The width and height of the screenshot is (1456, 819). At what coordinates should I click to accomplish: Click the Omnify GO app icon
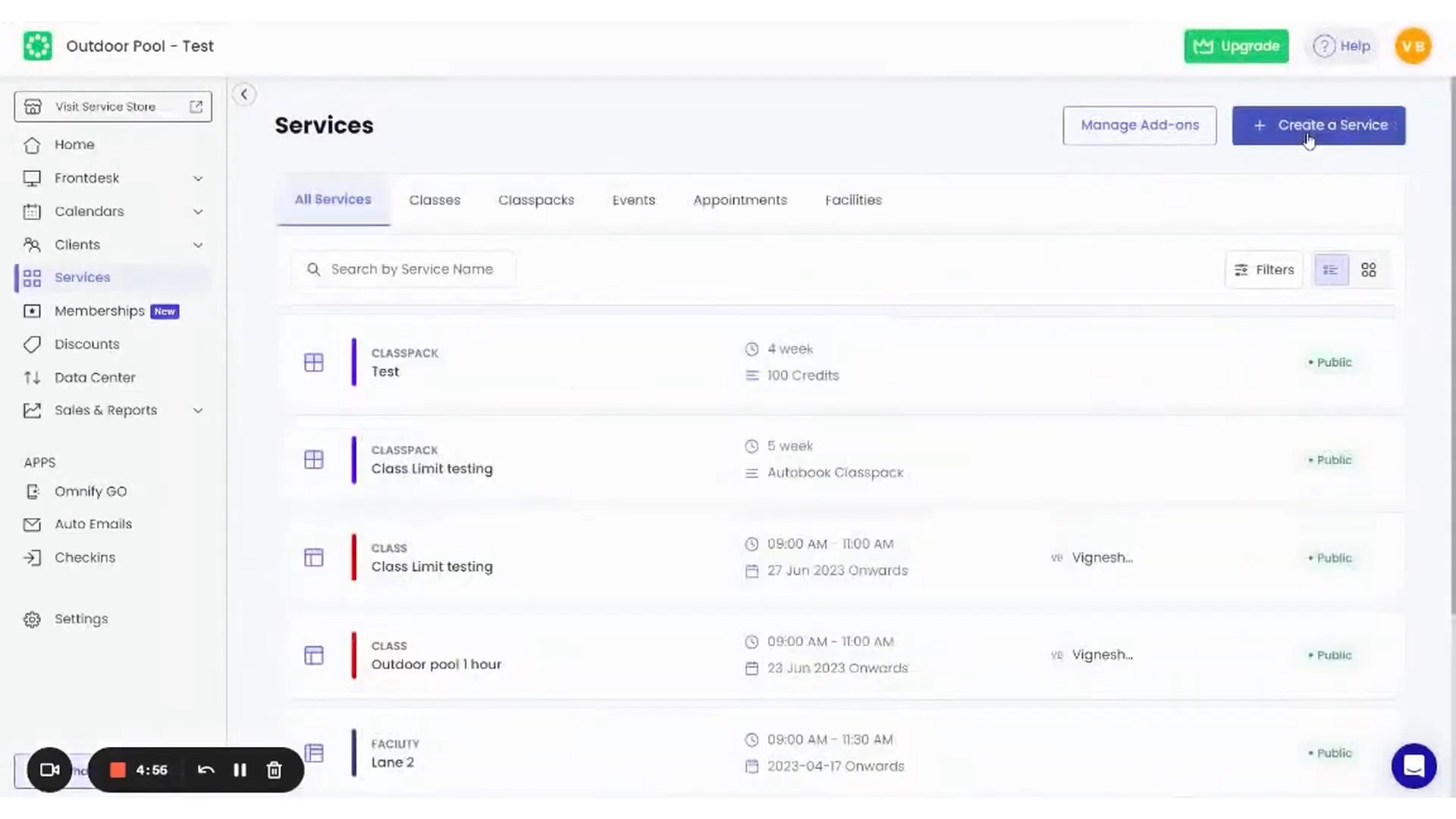click(32, 491)
